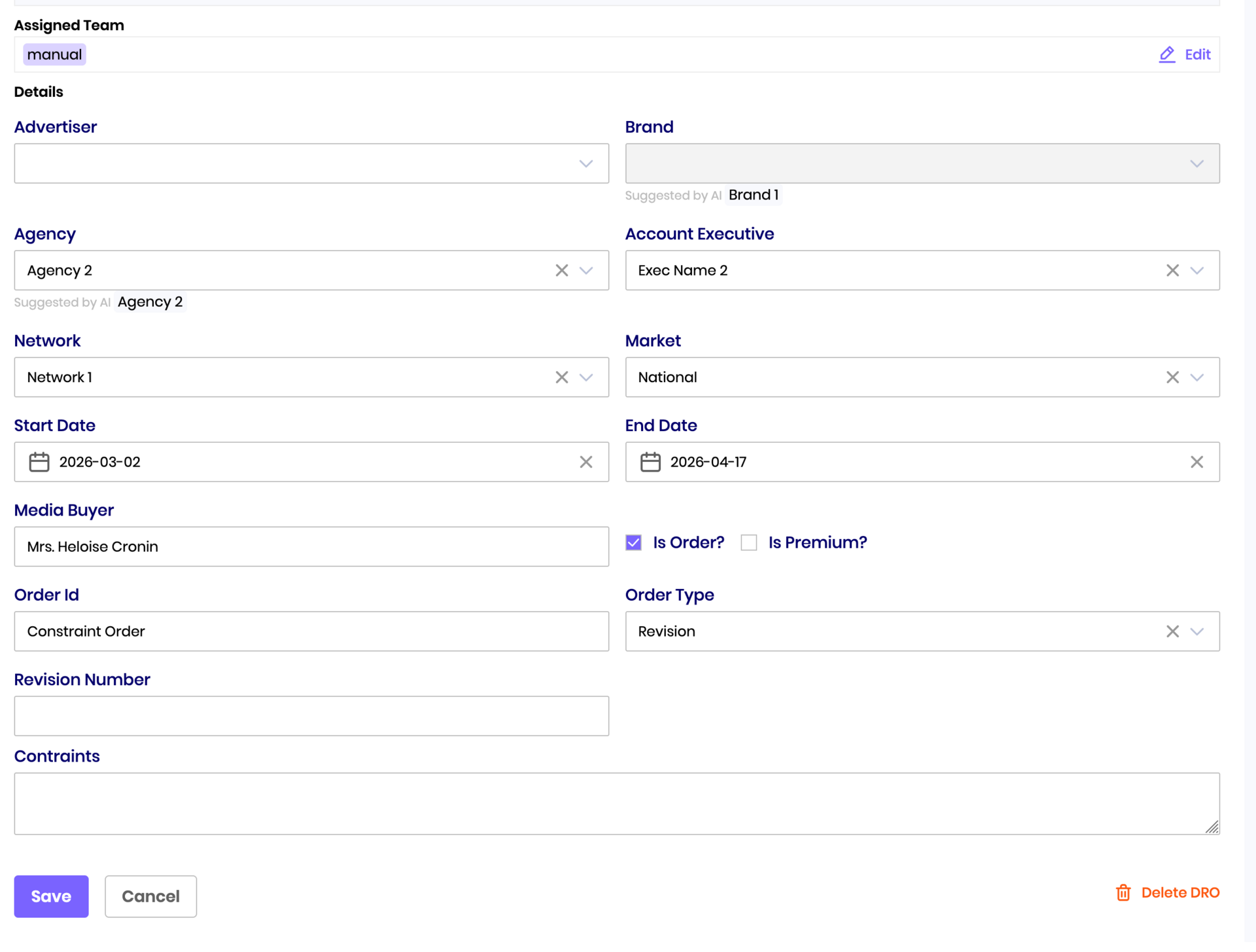Apply the AI suggested Brand 1 chip

(x=753, y=195)
